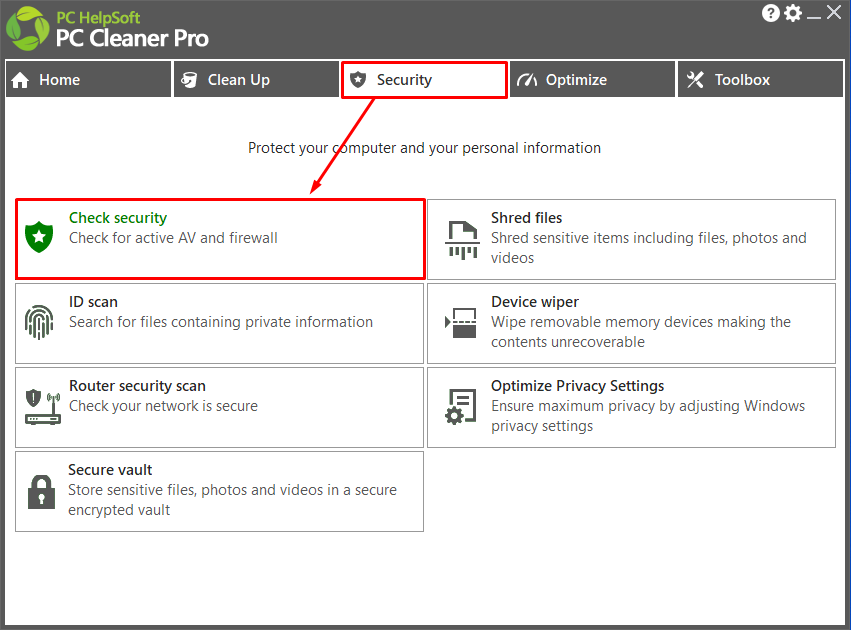Image resolution: width=851 pixels, height=630 pixels.
Task: Switch to the Clean Up tab
Action: (256, 80)
